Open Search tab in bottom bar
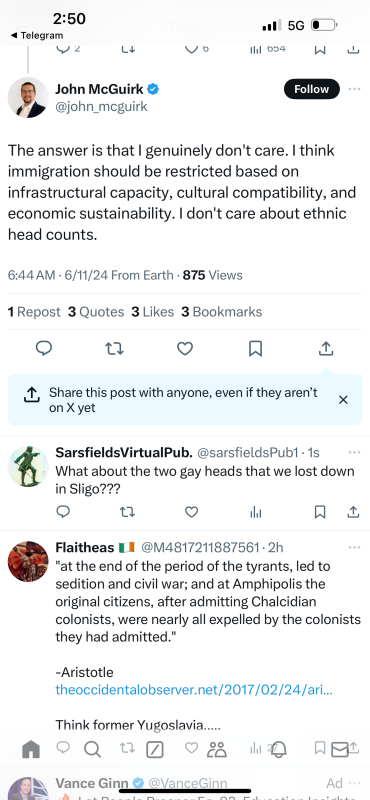Image resolution: width=370 pixels, height=800 pixels. point(92,749)
